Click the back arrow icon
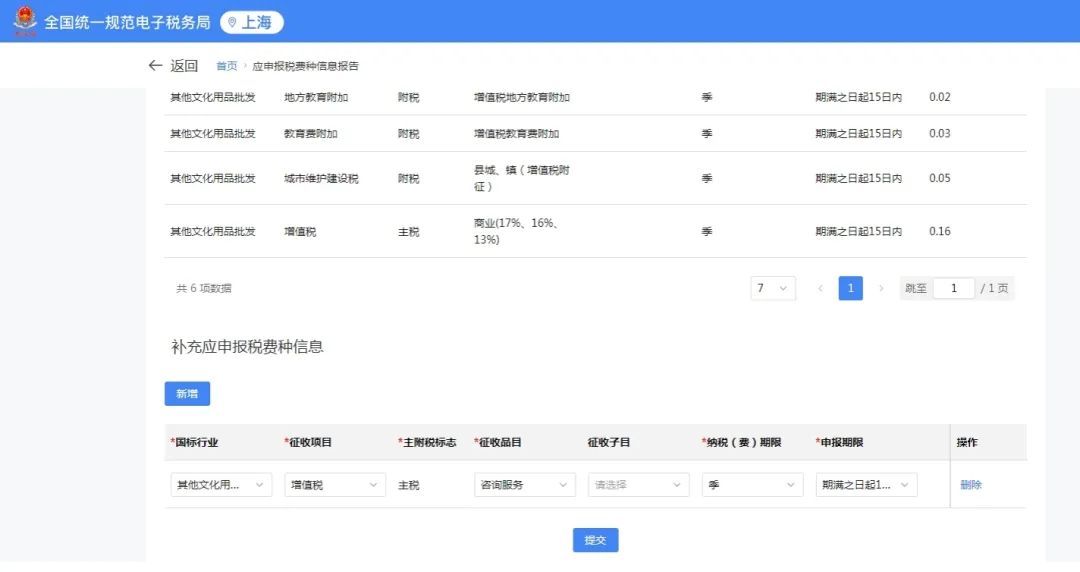The width and height of the screenshot is (1080, 572). pyautogui.click(x=155, y=65)
